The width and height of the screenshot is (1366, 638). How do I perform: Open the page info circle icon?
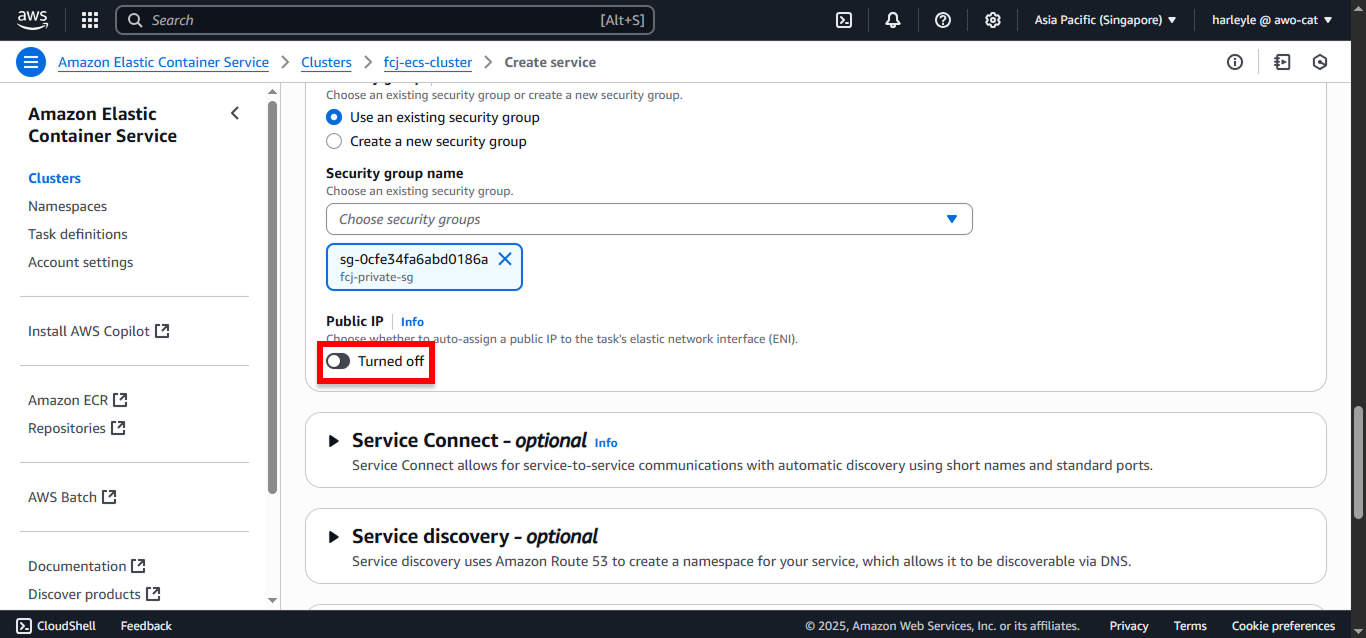[1235, 62]
